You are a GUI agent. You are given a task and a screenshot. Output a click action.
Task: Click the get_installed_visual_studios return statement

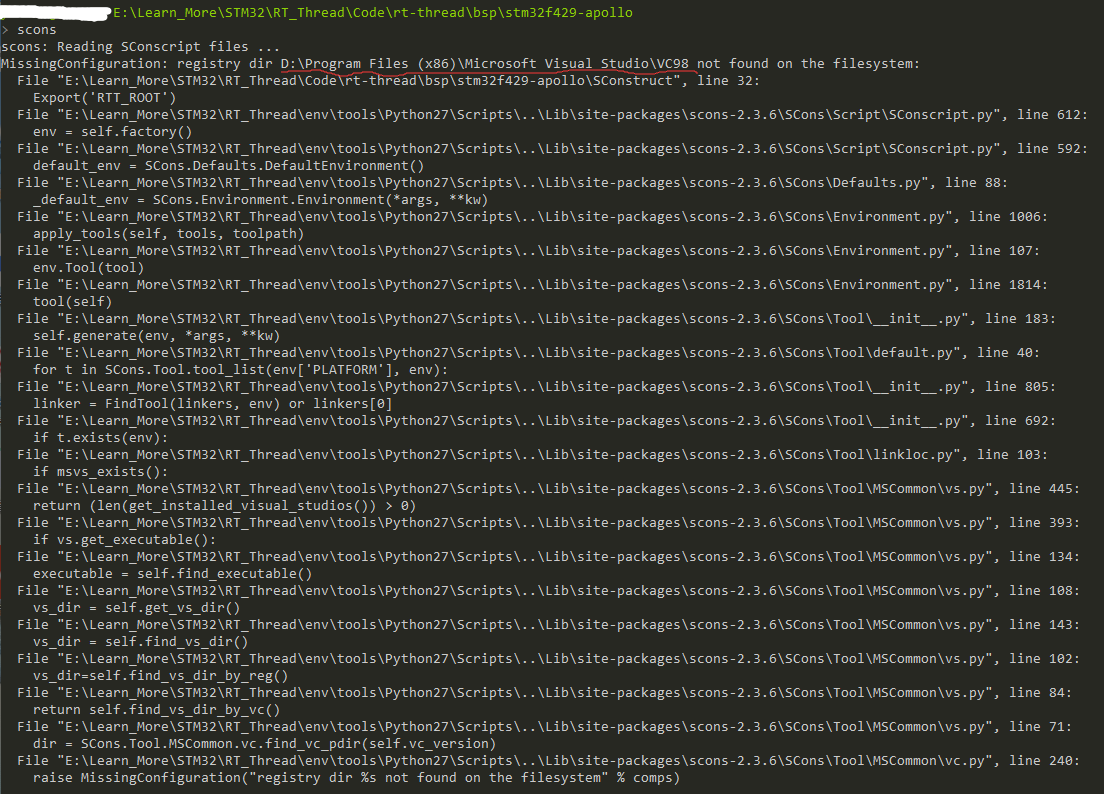pyautogui.click(x=224, y=506)
